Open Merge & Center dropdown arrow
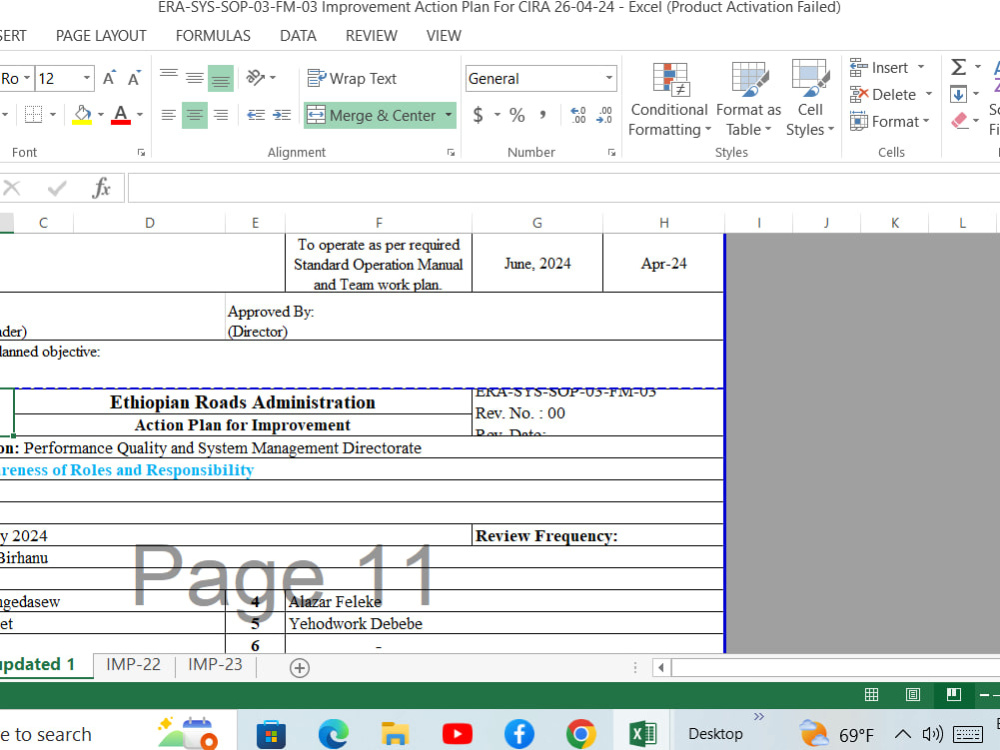Image resolution: width=1000 pixels, height=750 pixels. click(x=449, y=115)
